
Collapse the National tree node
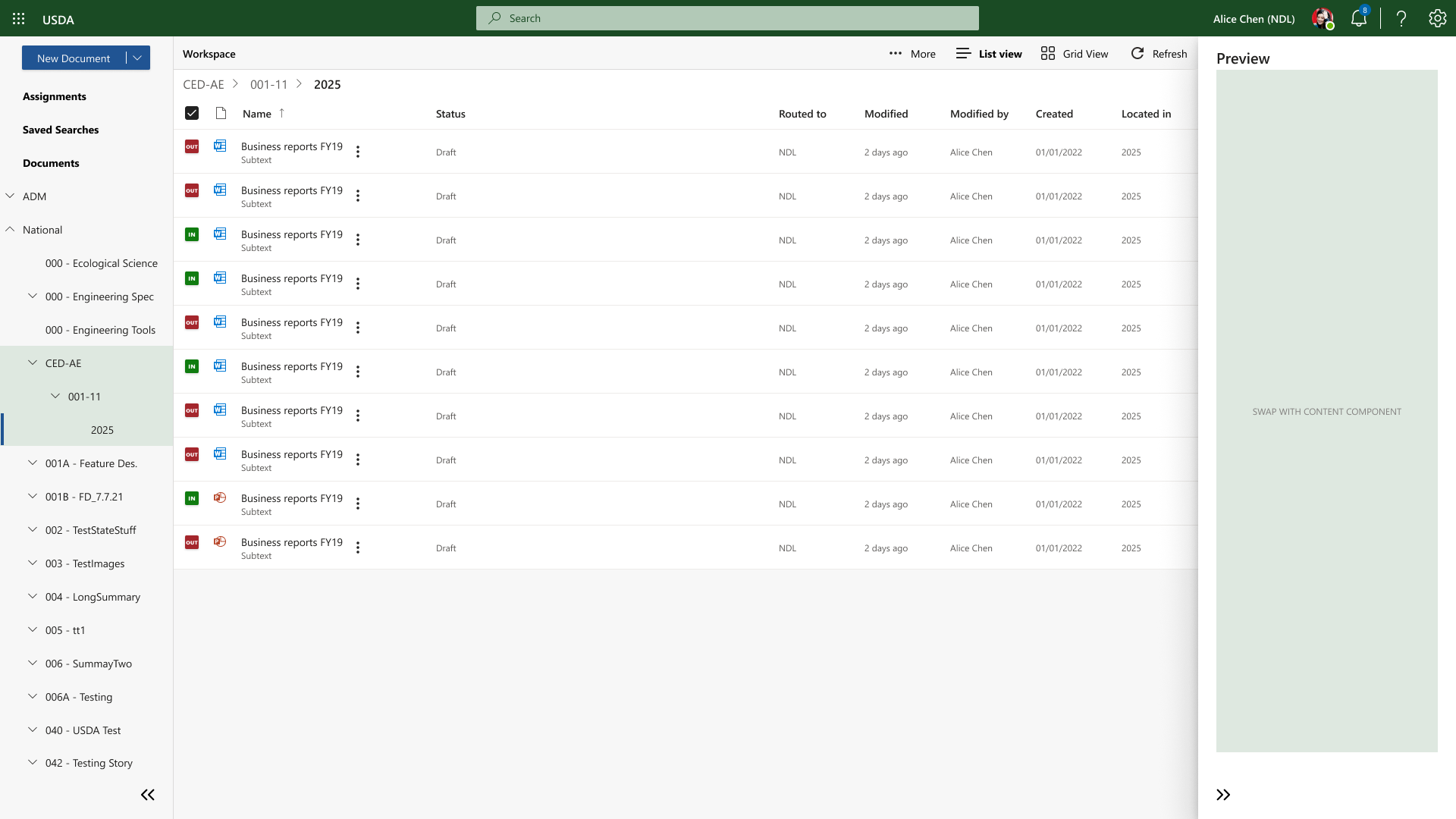(10, 229)
